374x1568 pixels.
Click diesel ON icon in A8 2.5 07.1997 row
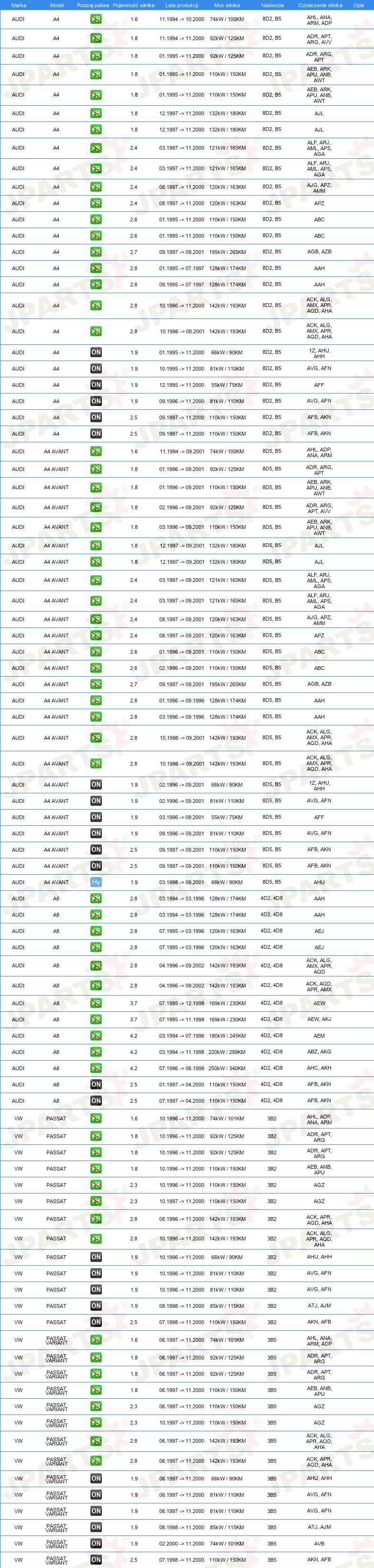[96, 1100]
